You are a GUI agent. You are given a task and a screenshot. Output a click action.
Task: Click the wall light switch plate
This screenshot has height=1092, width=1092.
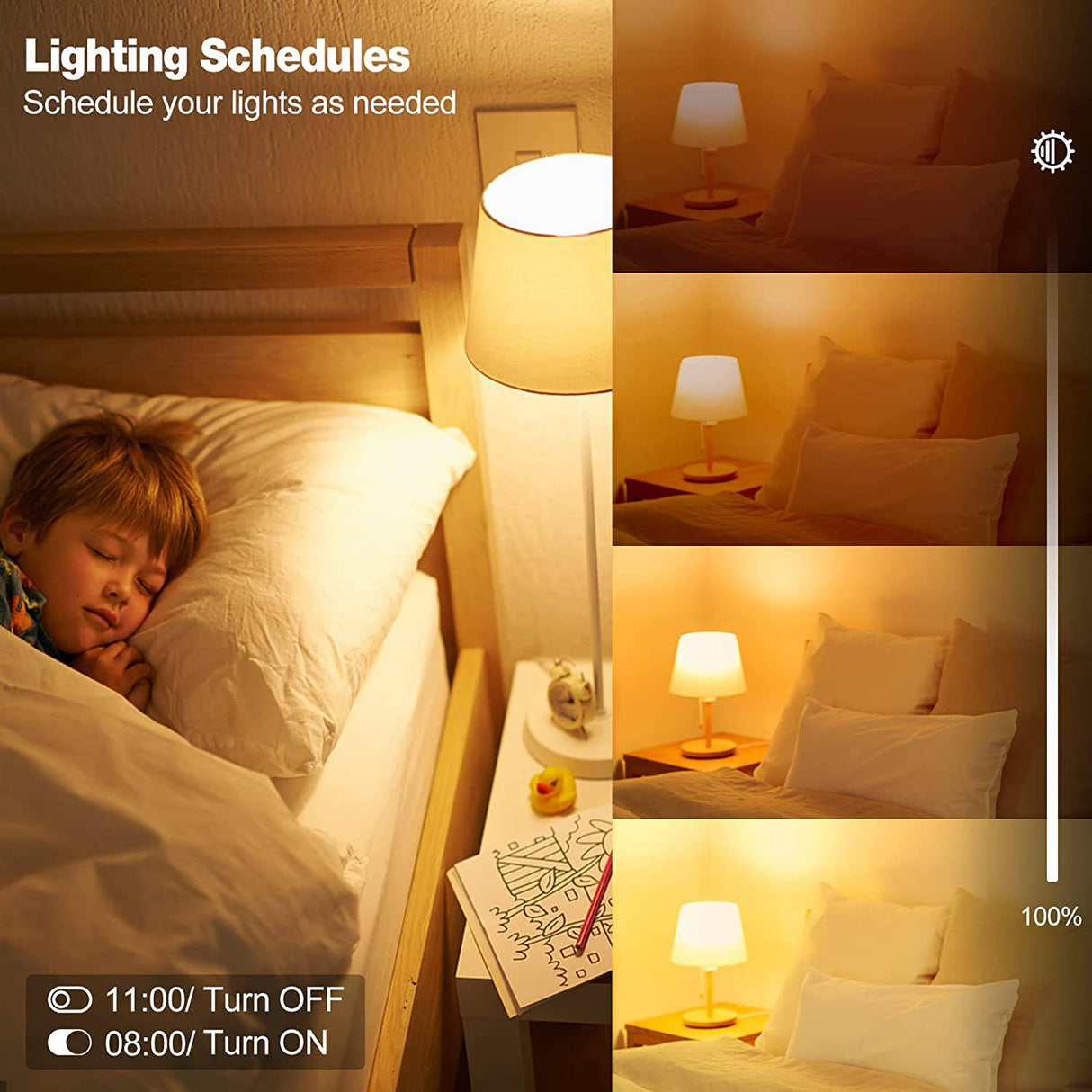tap(527, 144)
